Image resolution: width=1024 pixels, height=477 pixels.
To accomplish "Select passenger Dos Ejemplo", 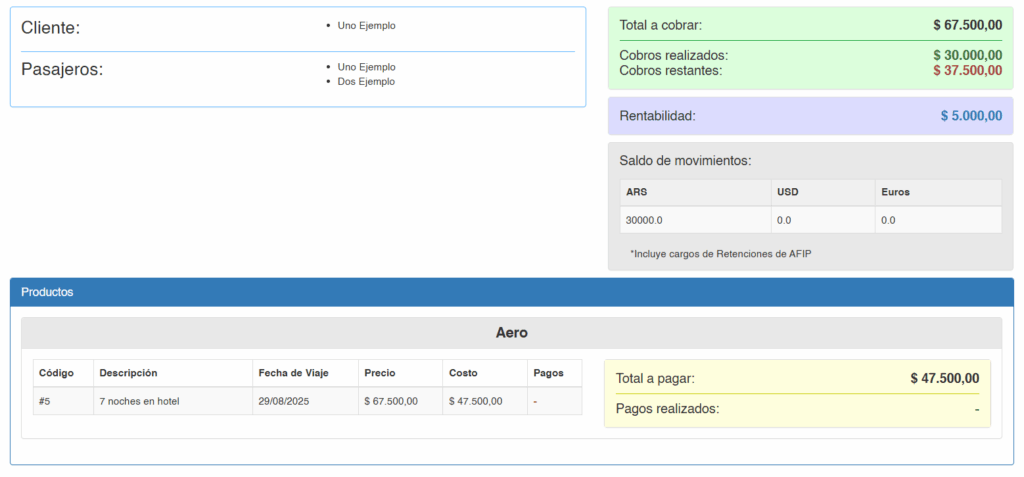I will [366, 82].
